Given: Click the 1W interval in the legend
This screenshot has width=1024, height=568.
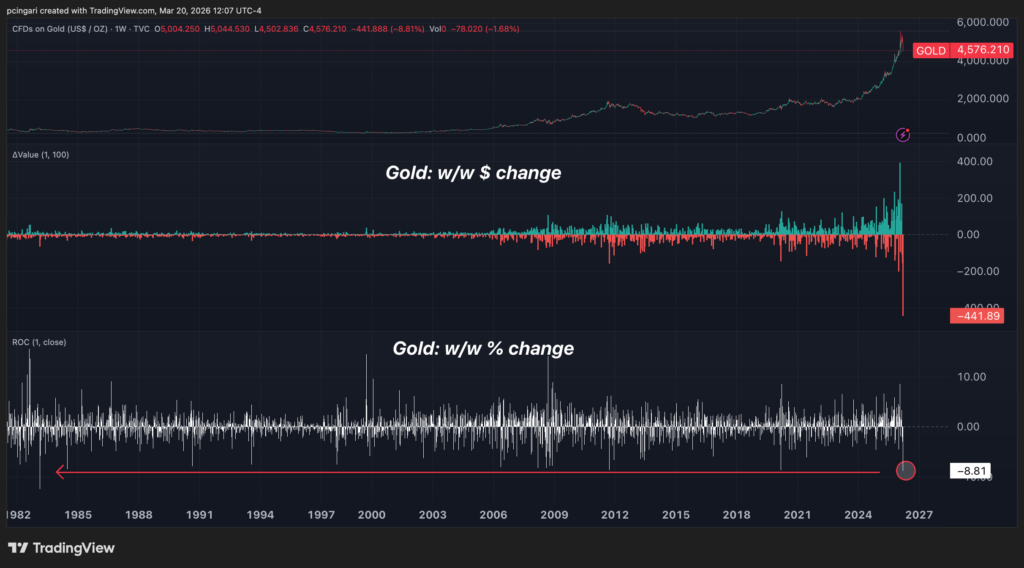Looking at the screenshot, I should (x=143, y=29).
